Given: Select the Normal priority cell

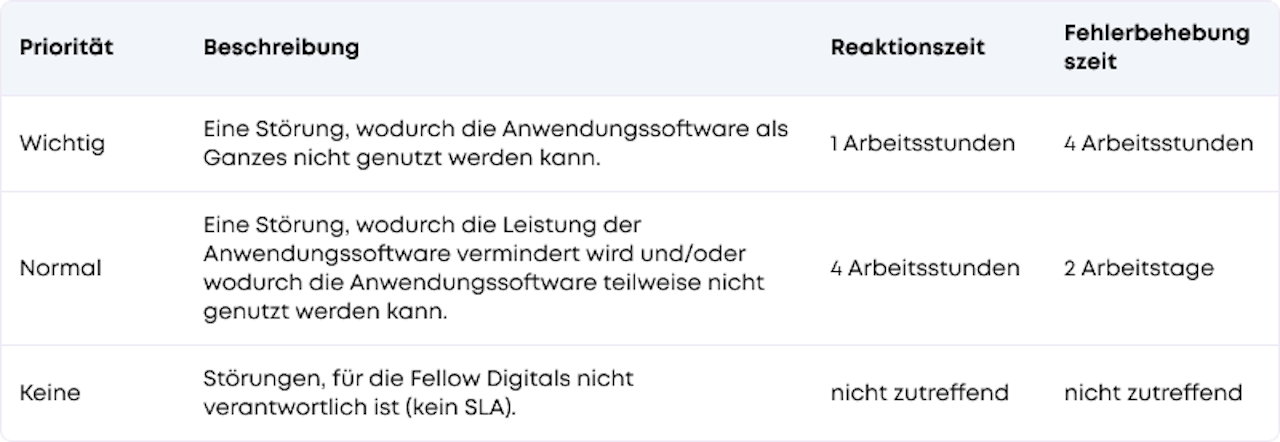Looking at the screenshot, I should tap(61, 268).
